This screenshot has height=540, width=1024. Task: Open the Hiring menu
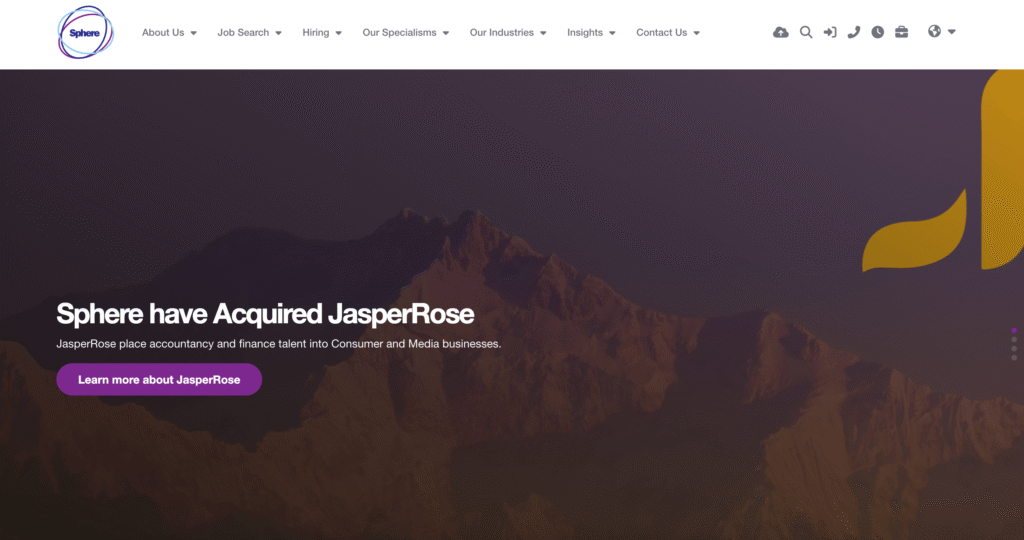(x=315, y=33)
